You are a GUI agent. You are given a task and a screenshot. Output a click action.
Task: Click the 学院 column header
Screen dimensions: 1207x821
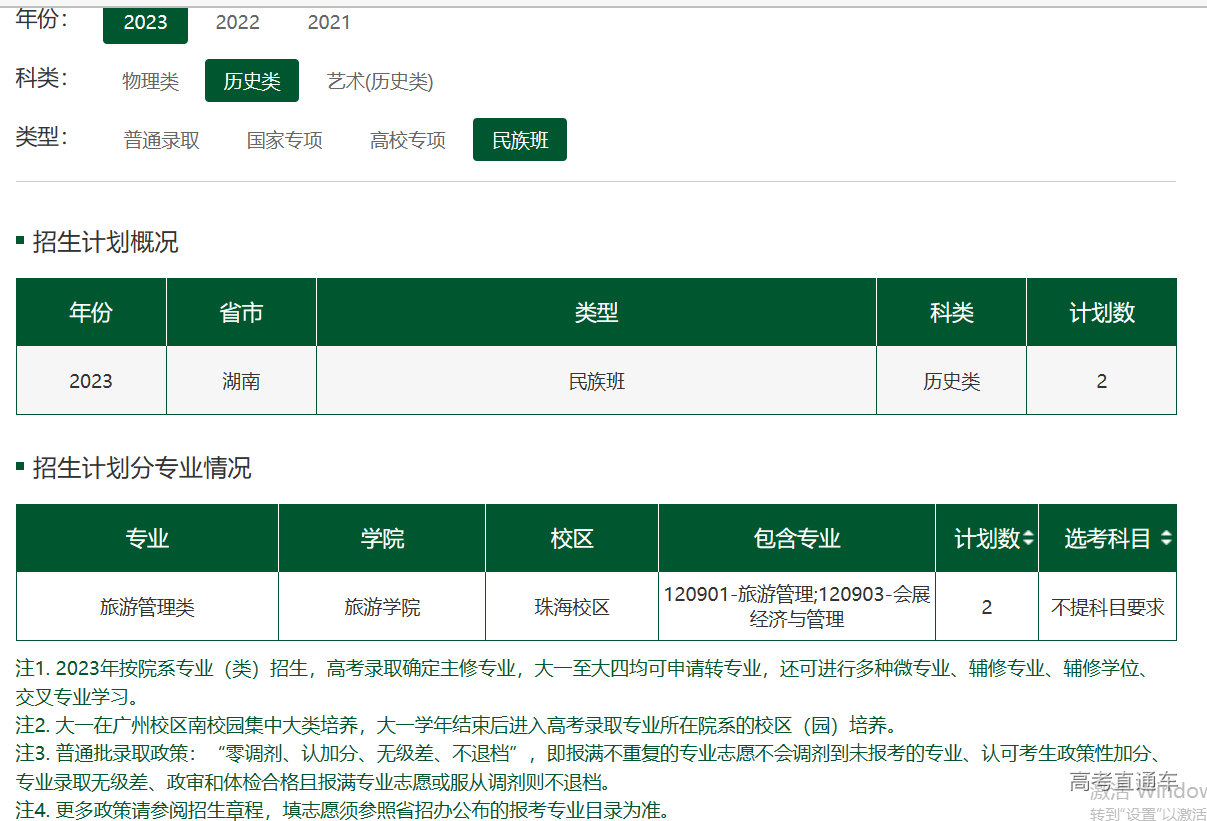pos(382,539)
